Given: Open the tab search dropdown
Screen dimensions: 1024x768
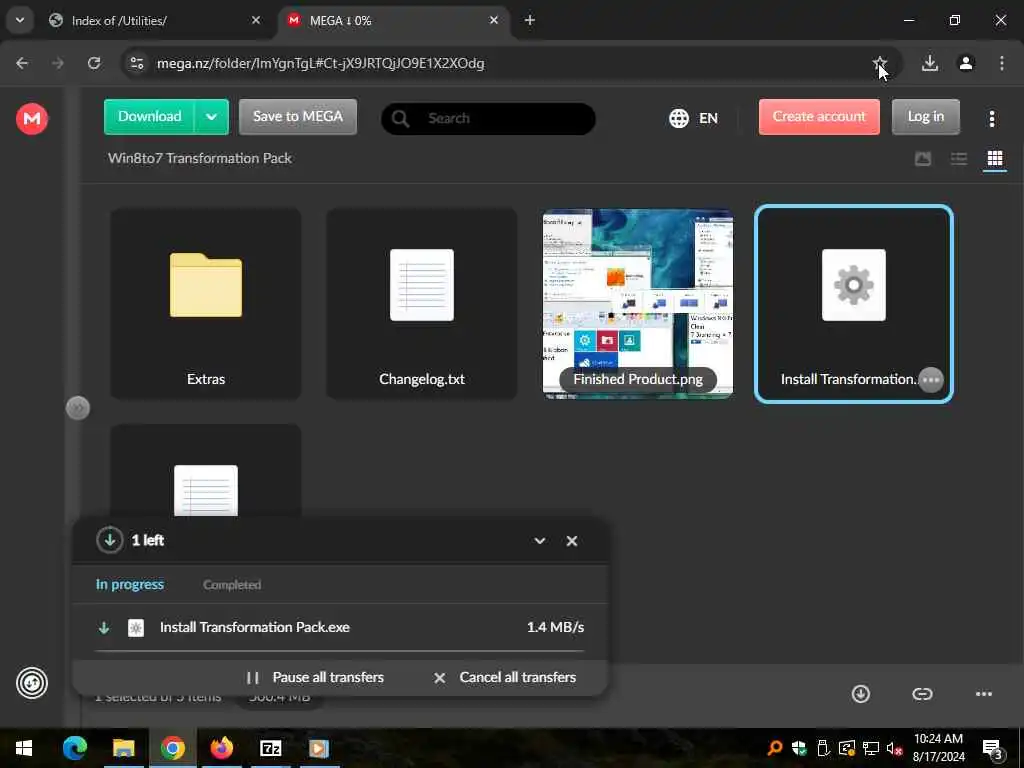Looking at the screenshot, I should tap(20, 20).
